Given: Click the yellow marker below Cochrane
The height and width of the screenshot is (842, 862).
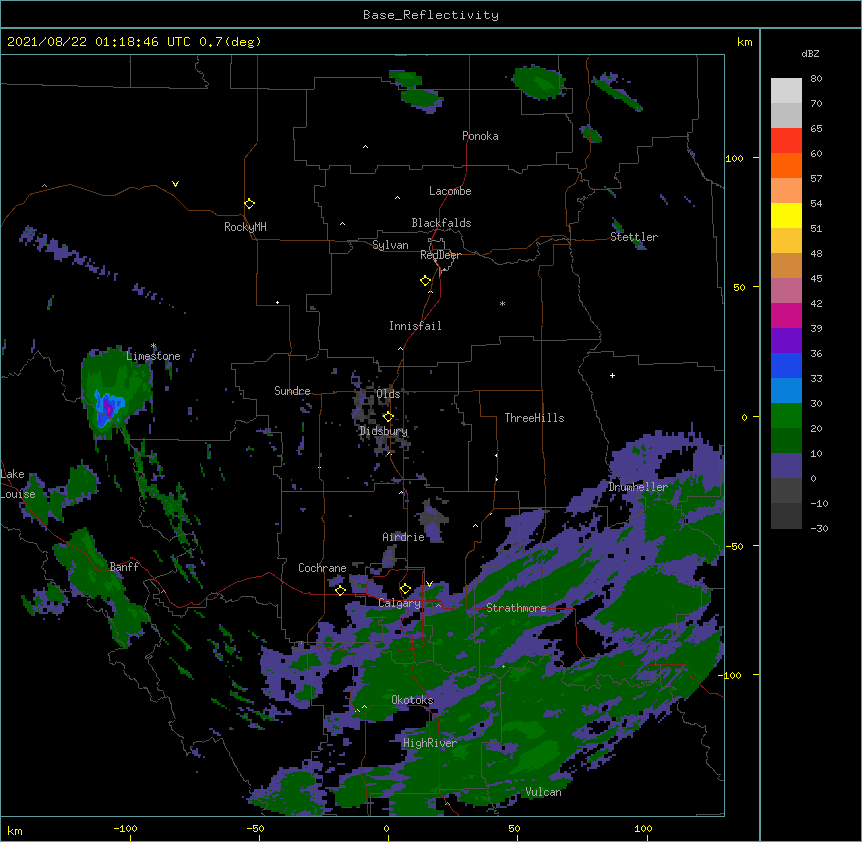Looking at the screenshot, I should 340,590.
